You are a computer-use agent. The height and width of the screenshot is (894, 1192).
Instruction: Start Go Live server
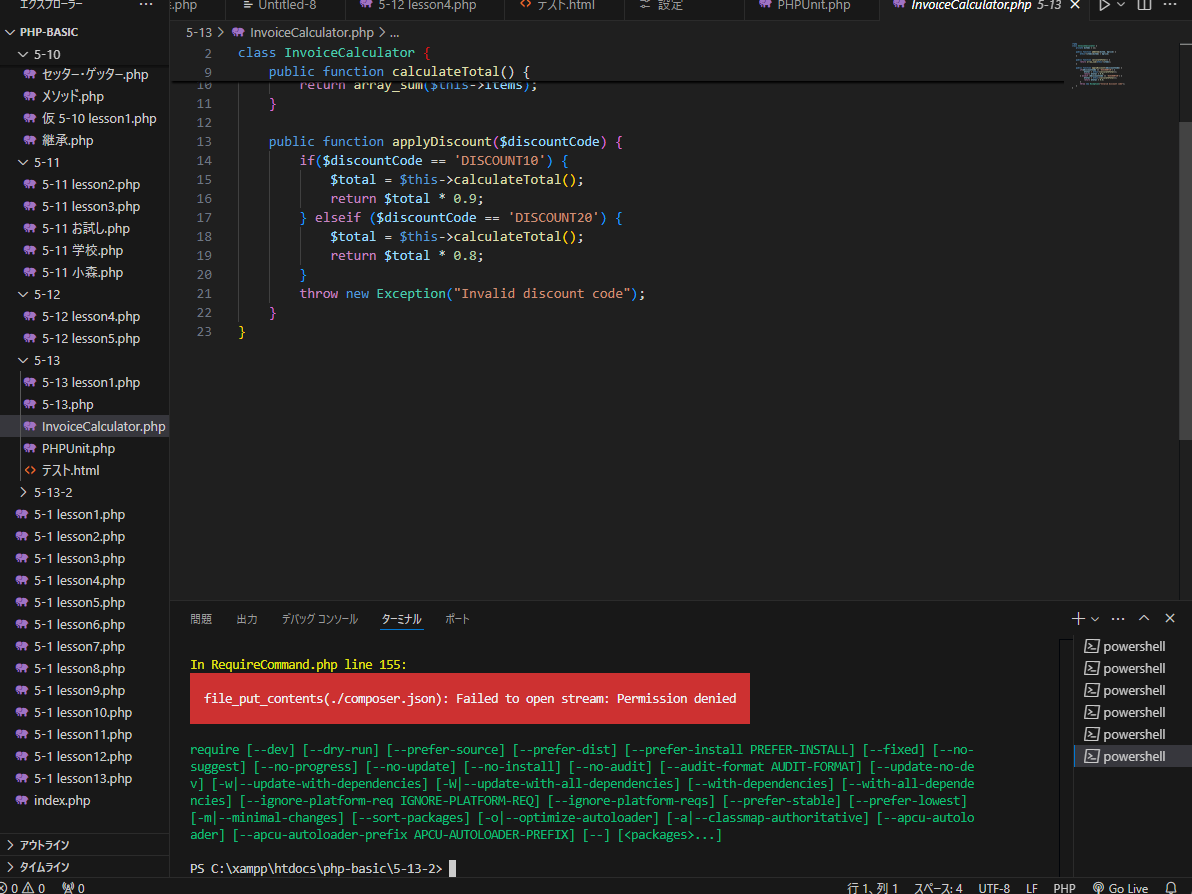coord(1121,888)
